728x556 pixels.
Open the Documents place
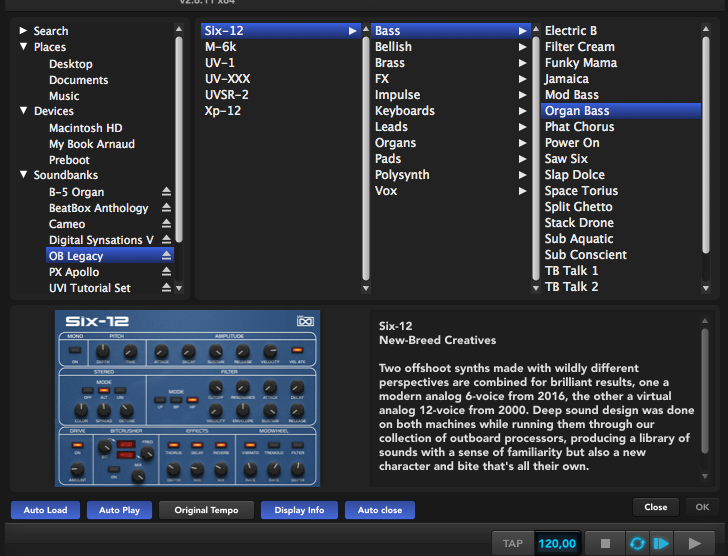coord(78,80)
